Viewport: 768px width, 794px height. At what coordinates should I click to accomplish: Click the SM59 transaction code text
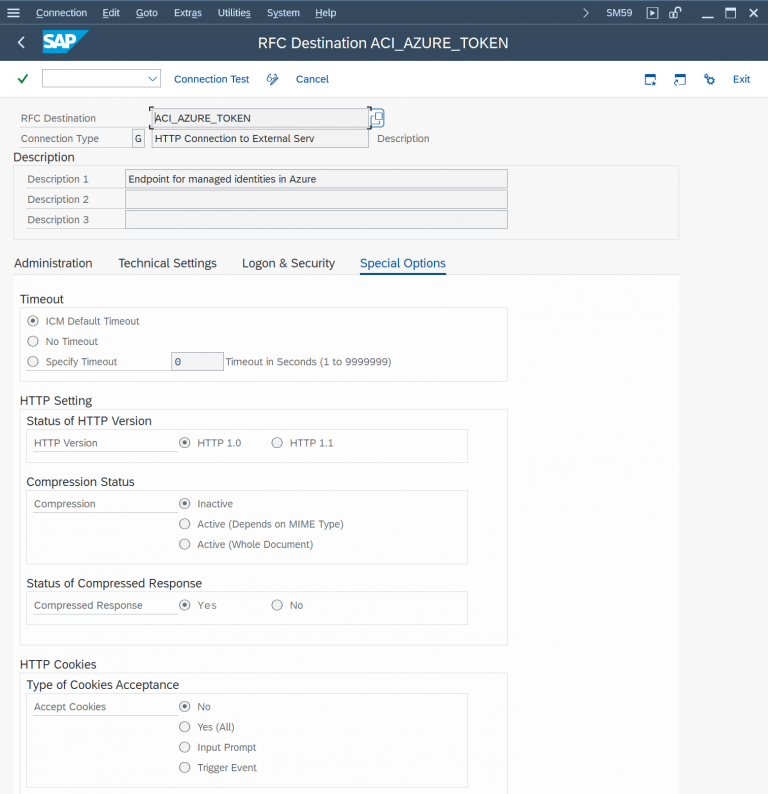coord(619,13)
